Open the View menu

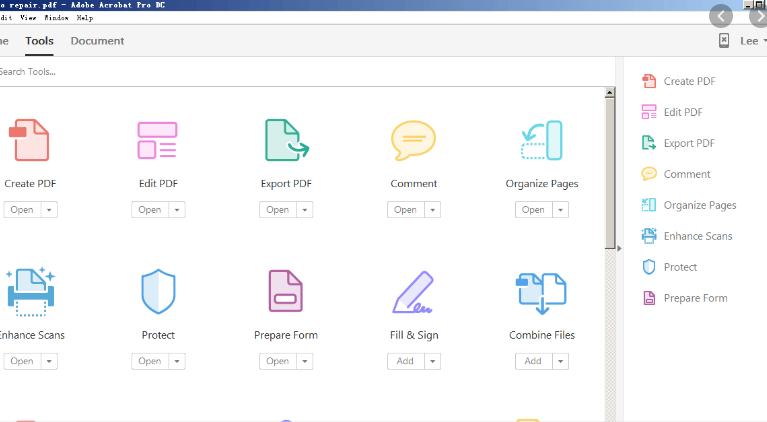tap(28, 18)
